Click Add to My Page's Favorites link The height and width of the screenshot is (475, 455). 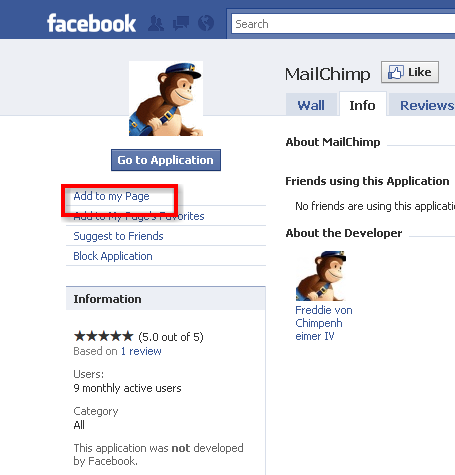tap(139, 216)
